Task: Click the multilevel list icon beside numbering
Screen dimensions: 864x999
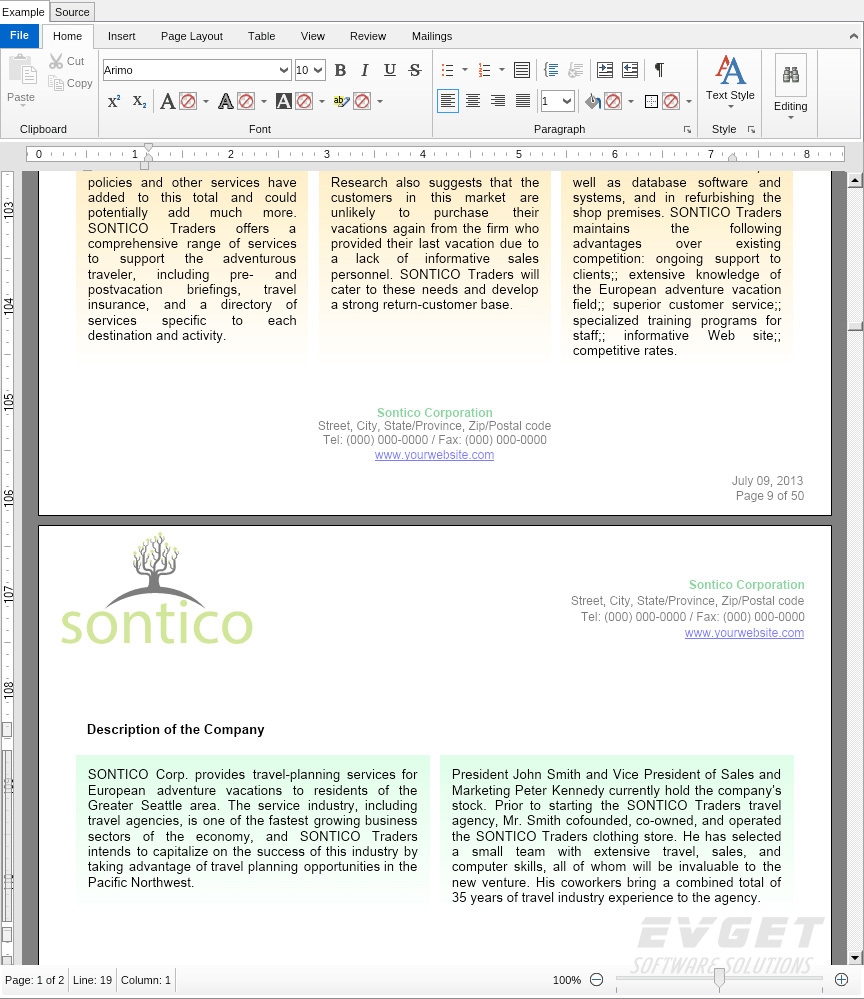Action: tap(522, 70)
